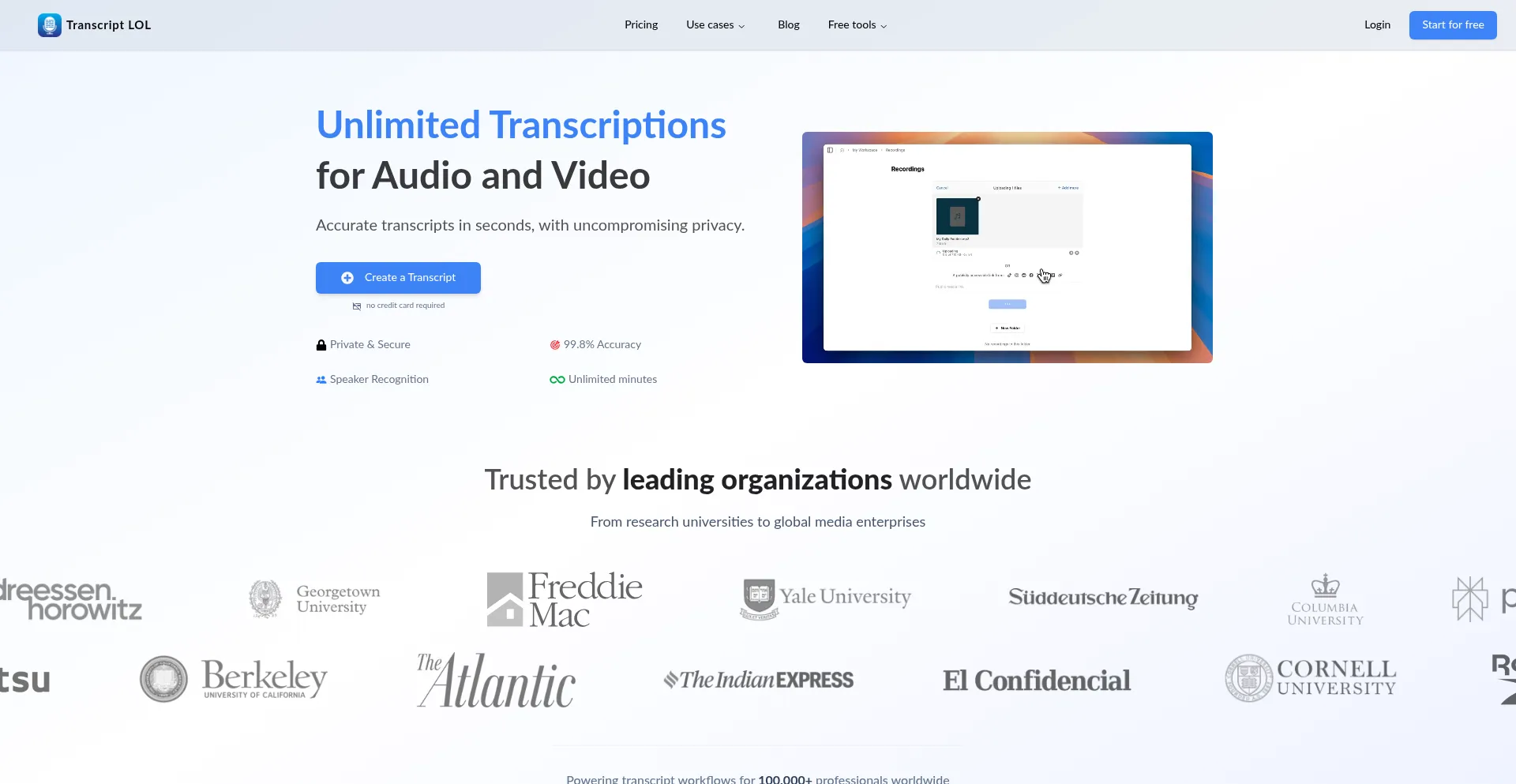
Task: Click the 'no credit card required' text
Action: [x=405, y=306]
